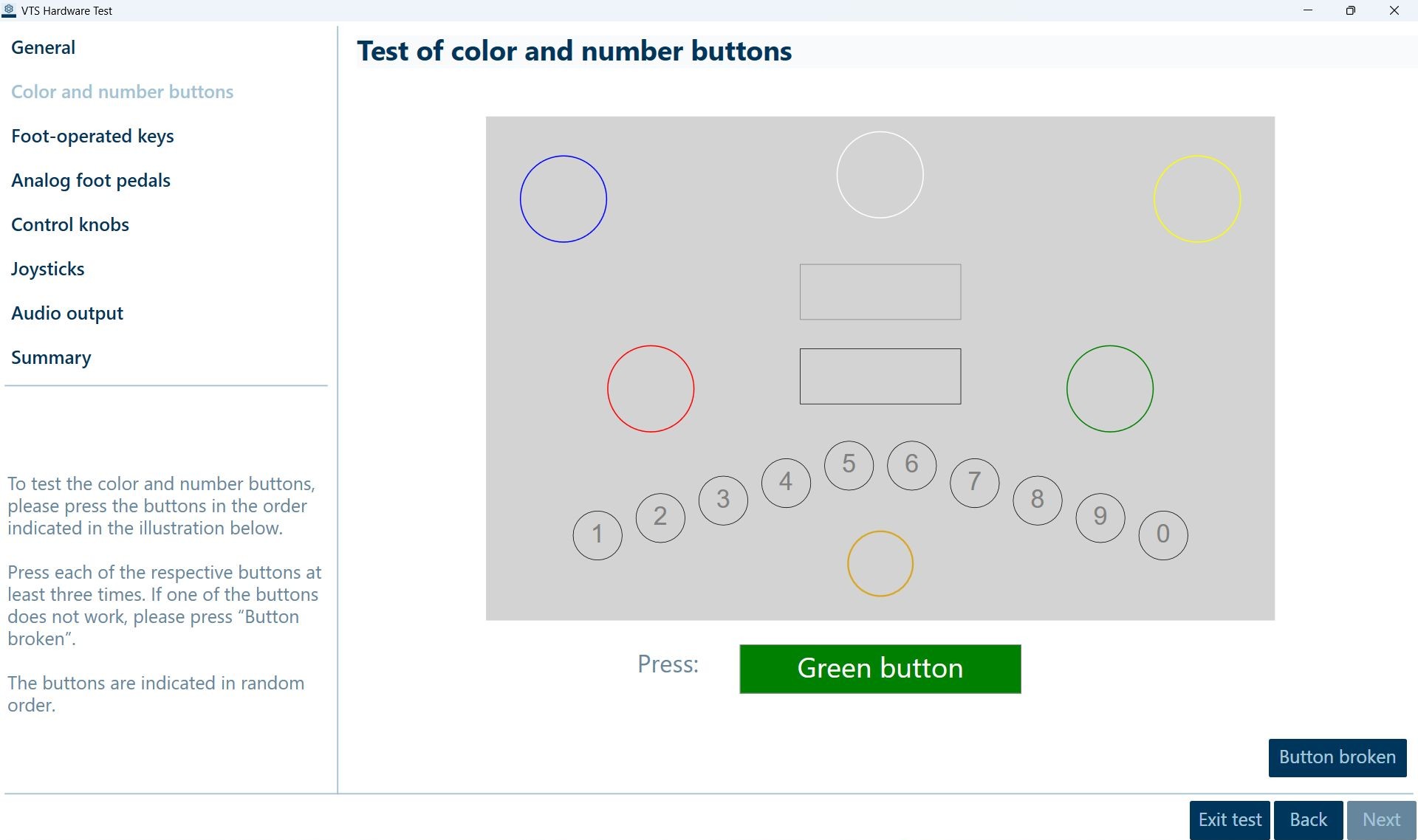Open the General section

[x=43, y=48]
